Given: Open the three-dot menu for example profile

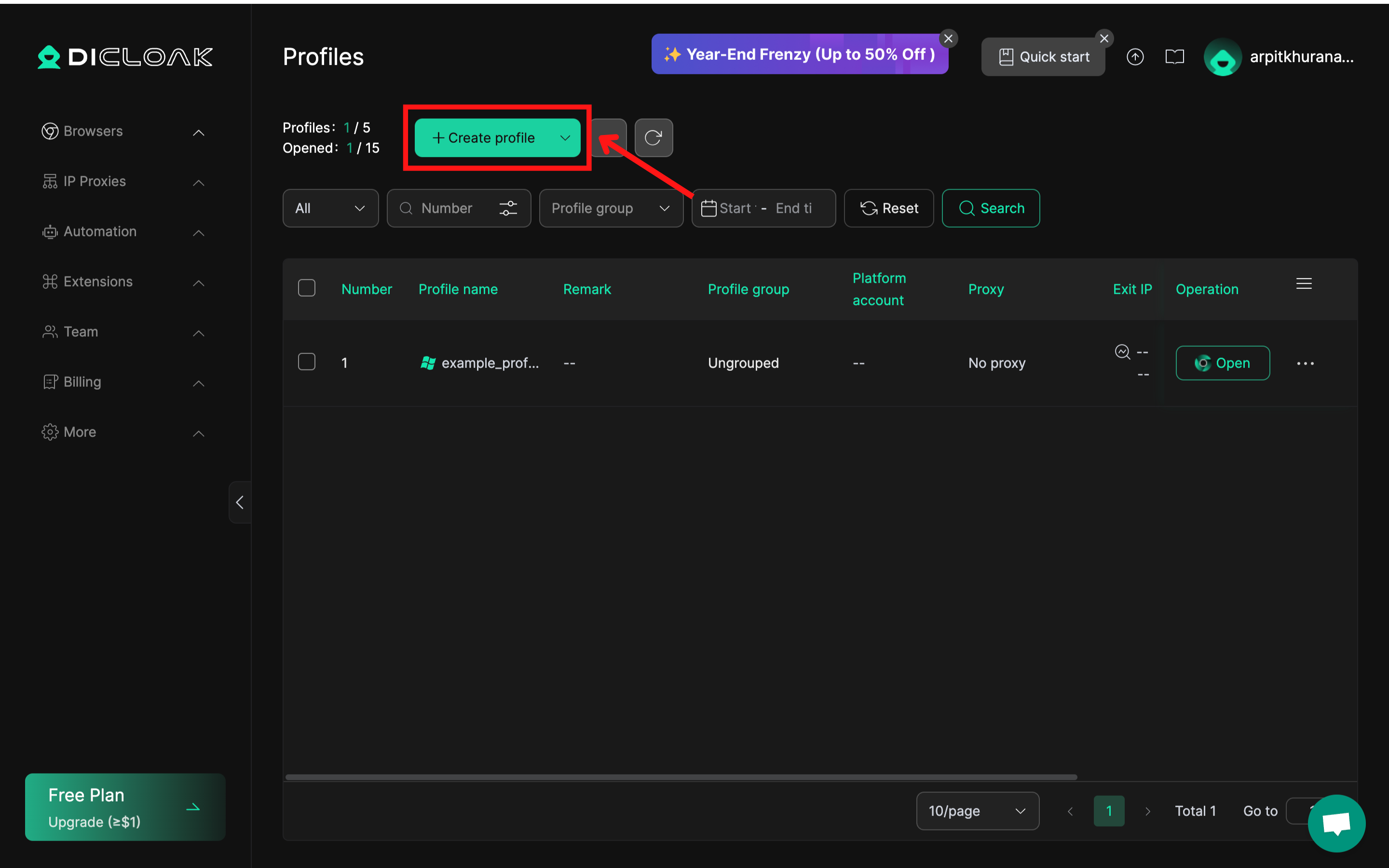Looking at the screenshot, I should coord(1305,364).
